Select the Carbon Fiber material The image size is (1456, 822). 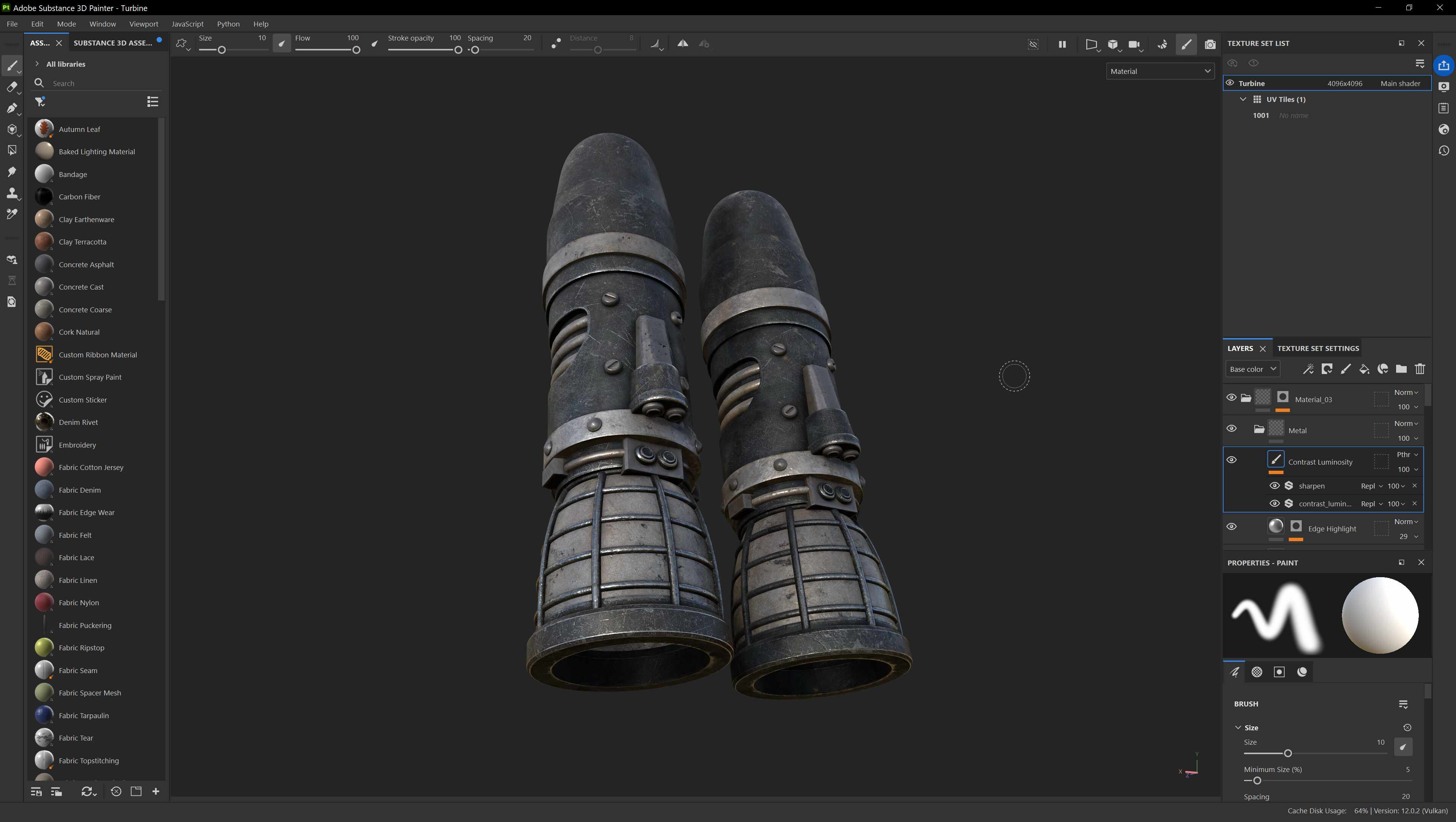79,197
